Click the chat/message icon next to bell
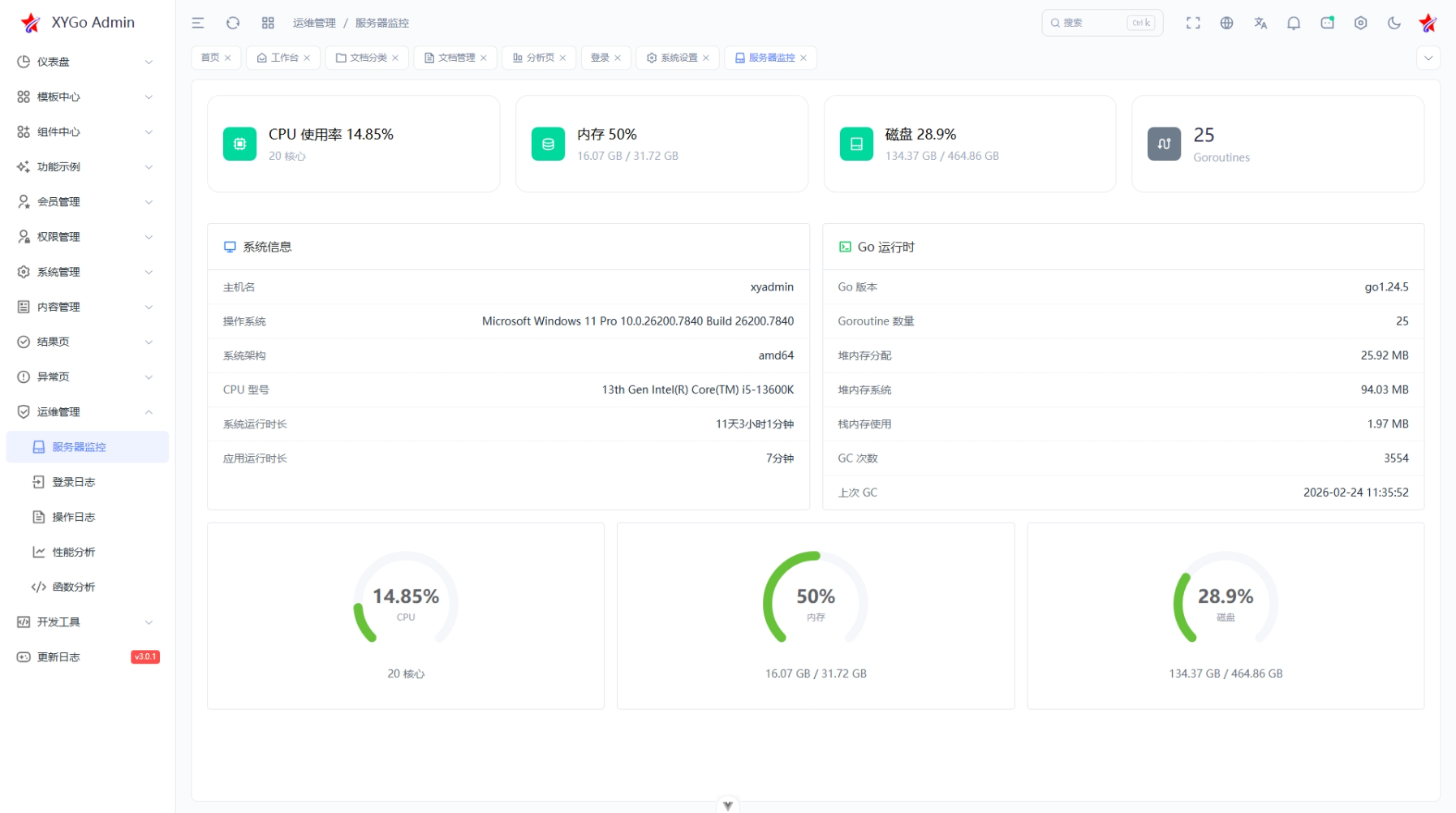Image resolution: width=1456 pixels, height=813 pixels. (1328, 23)
